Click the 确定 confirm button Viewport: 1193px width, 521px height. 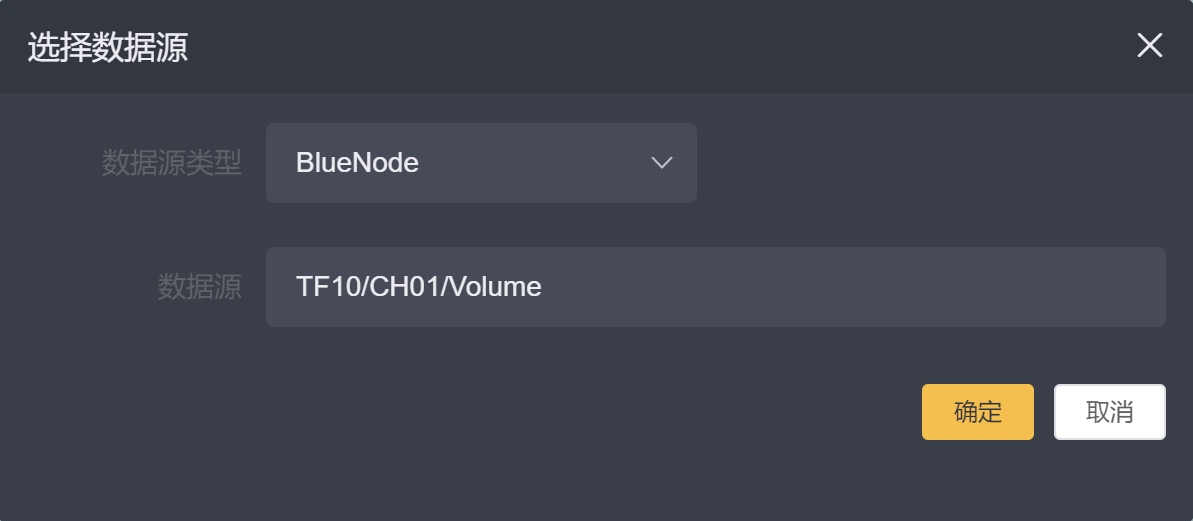pos(978,411)
